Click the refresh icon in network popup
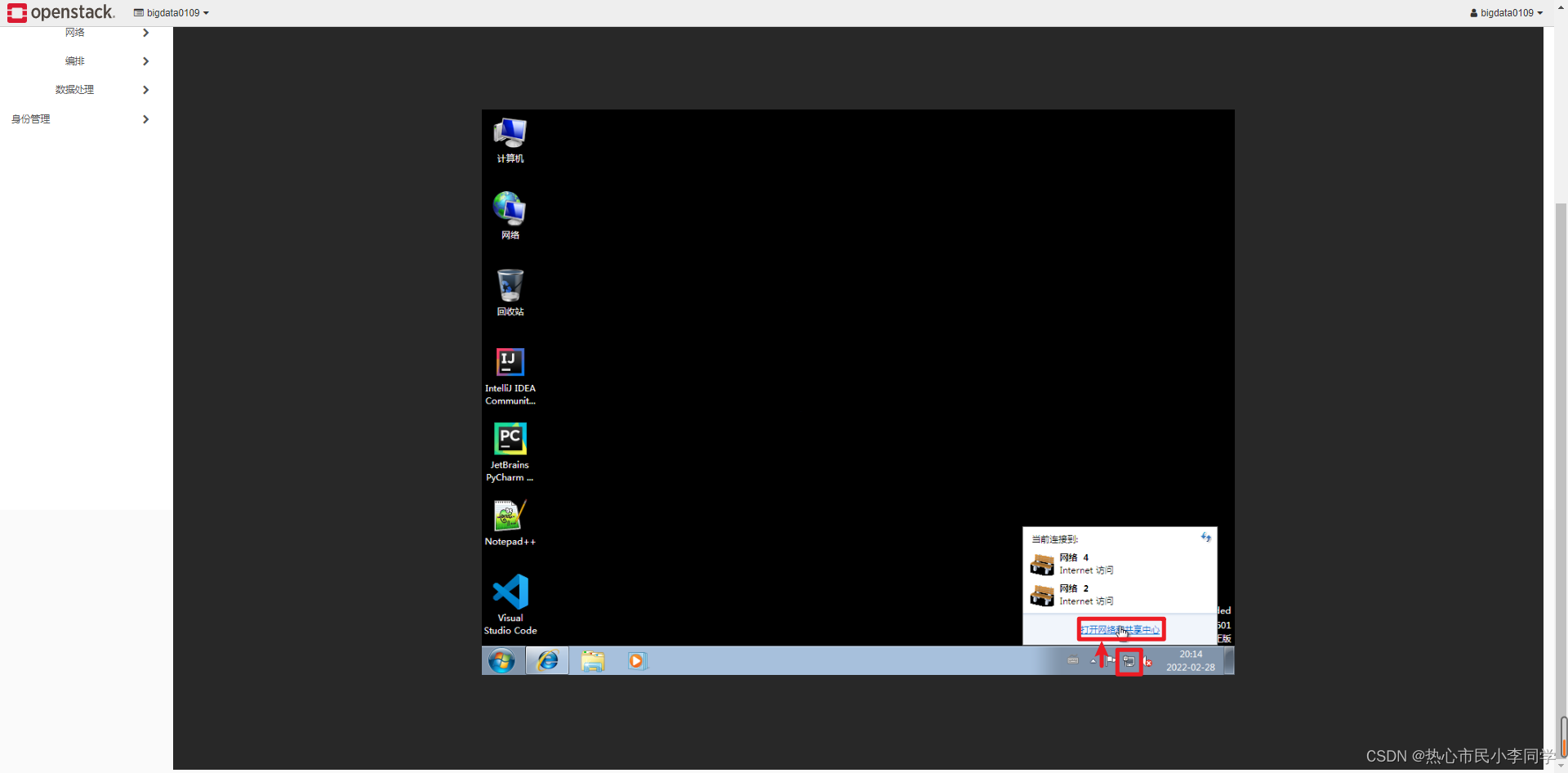The width and height of the screenshot is (1568, 773). [1205, 538]
